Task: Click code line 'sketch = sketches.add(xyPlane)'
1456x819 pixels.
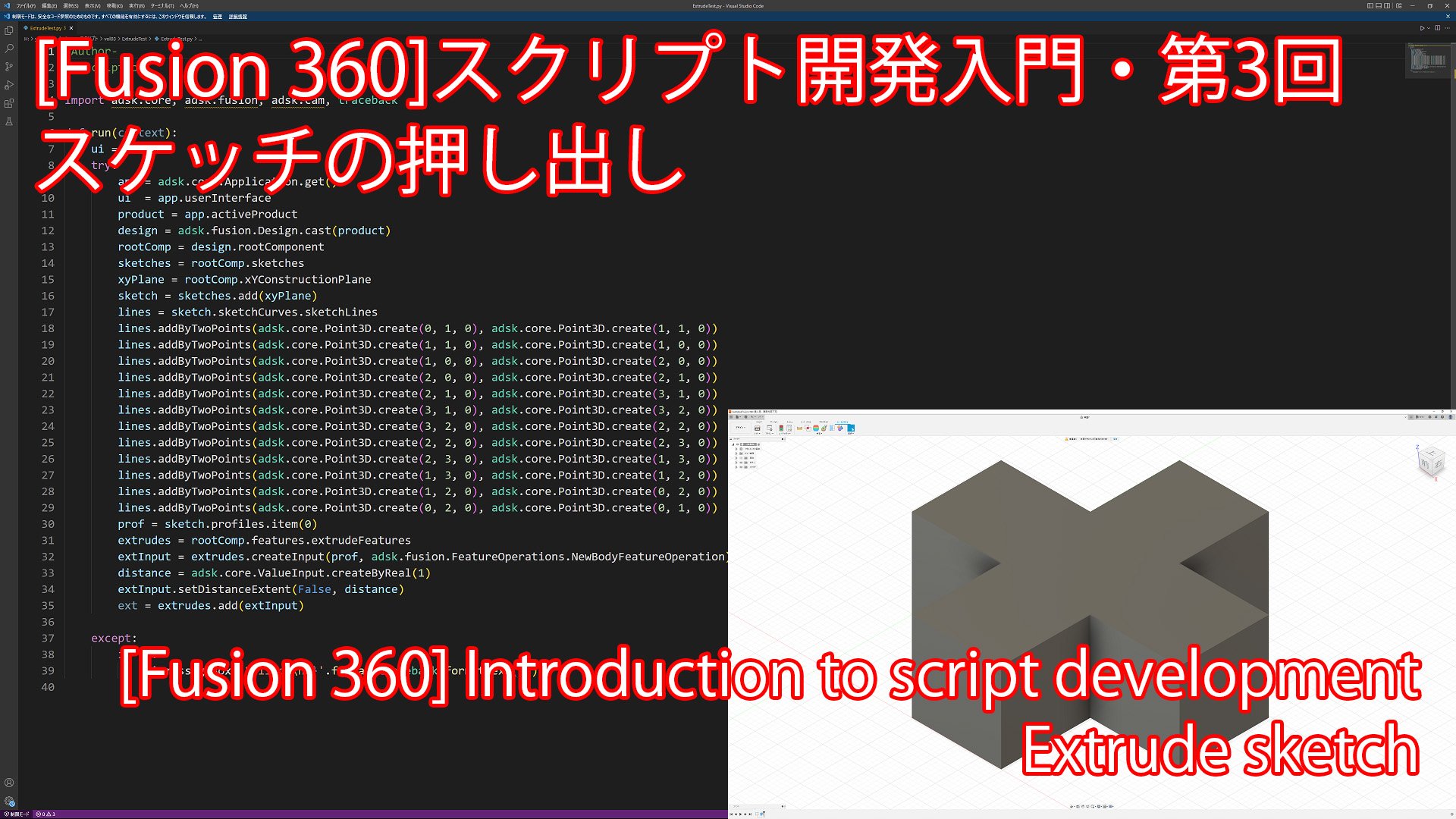Action: [218, 296]
